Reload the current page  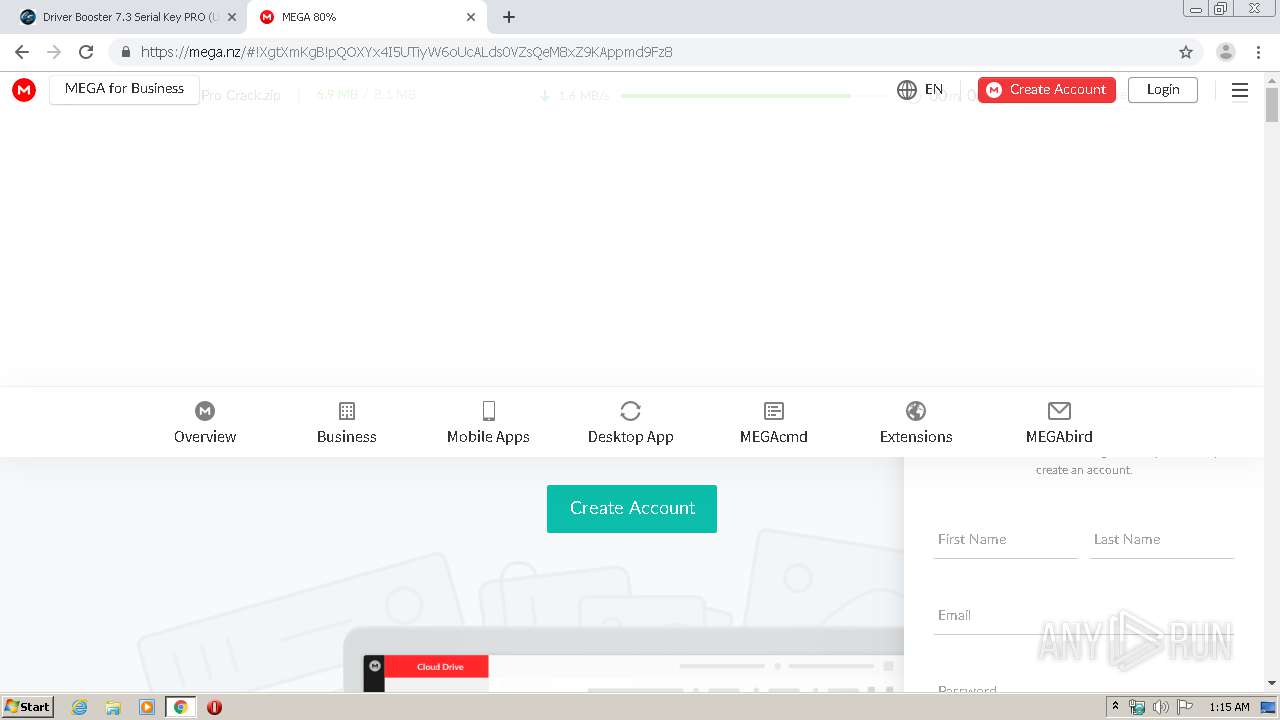coord(86,52)
